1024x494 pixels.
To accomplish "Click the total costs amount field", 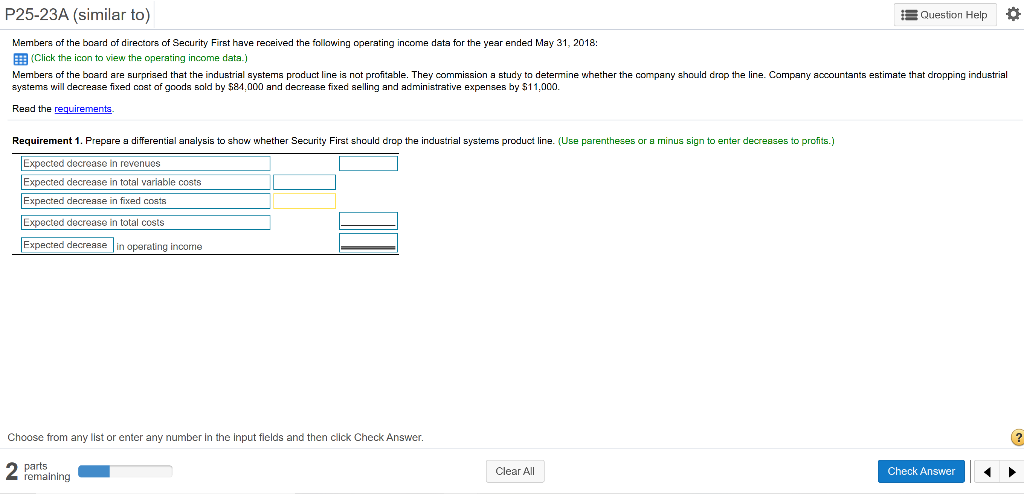I will 368,221.
